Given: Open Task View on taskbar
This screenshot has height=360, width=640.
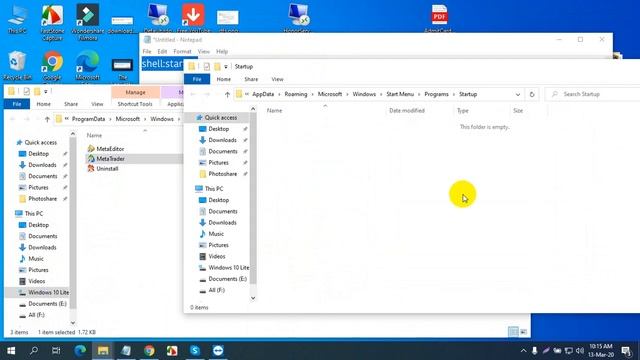Looking at the screenshot, I should [x=56, y=351].
